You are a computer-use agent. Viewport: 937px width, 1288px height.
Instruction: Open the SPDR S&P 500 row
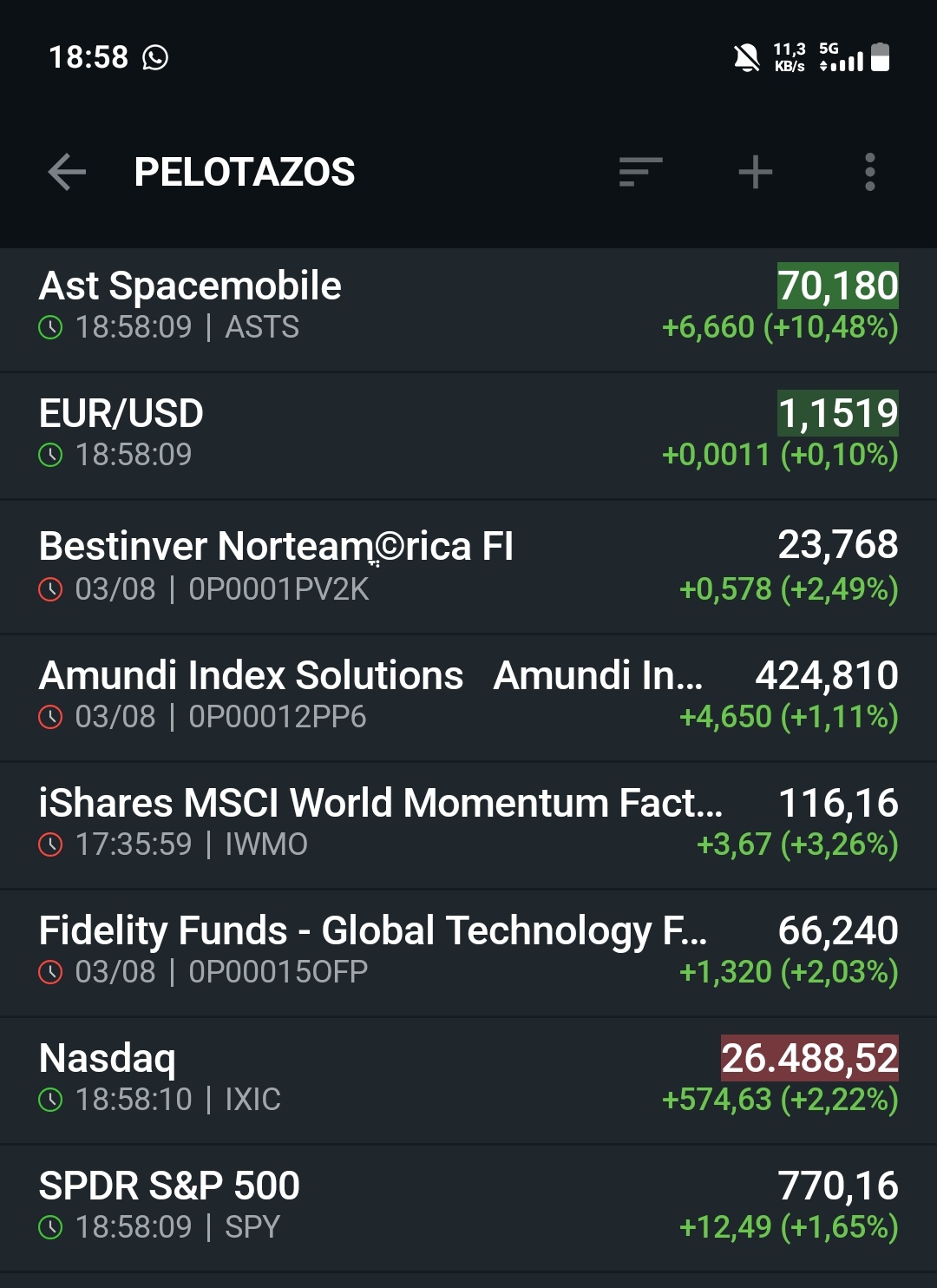[468, 1208]
